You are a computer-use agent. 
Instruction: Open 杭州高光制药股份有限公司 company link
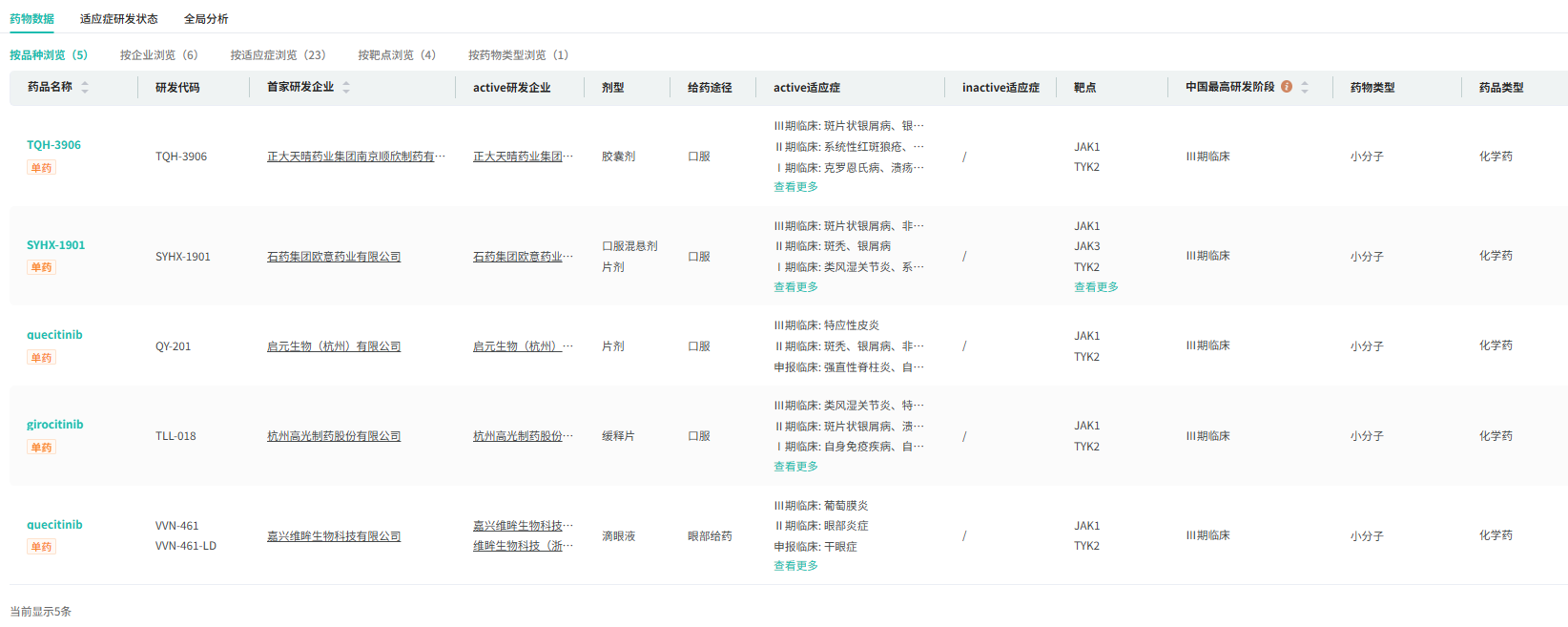tap(334, 436)
